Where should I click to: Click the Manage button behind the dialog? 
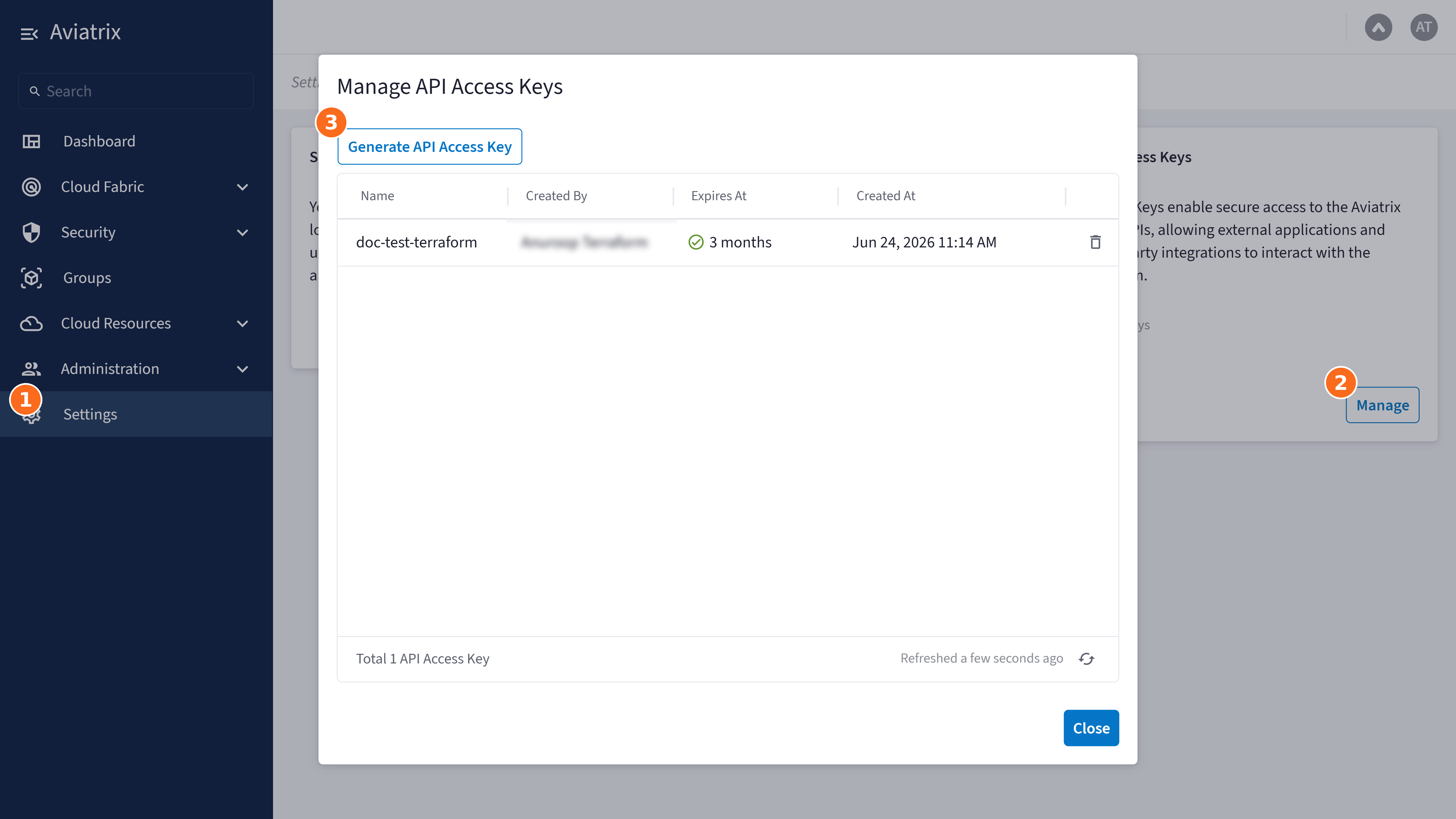(x=1383, y=405)
